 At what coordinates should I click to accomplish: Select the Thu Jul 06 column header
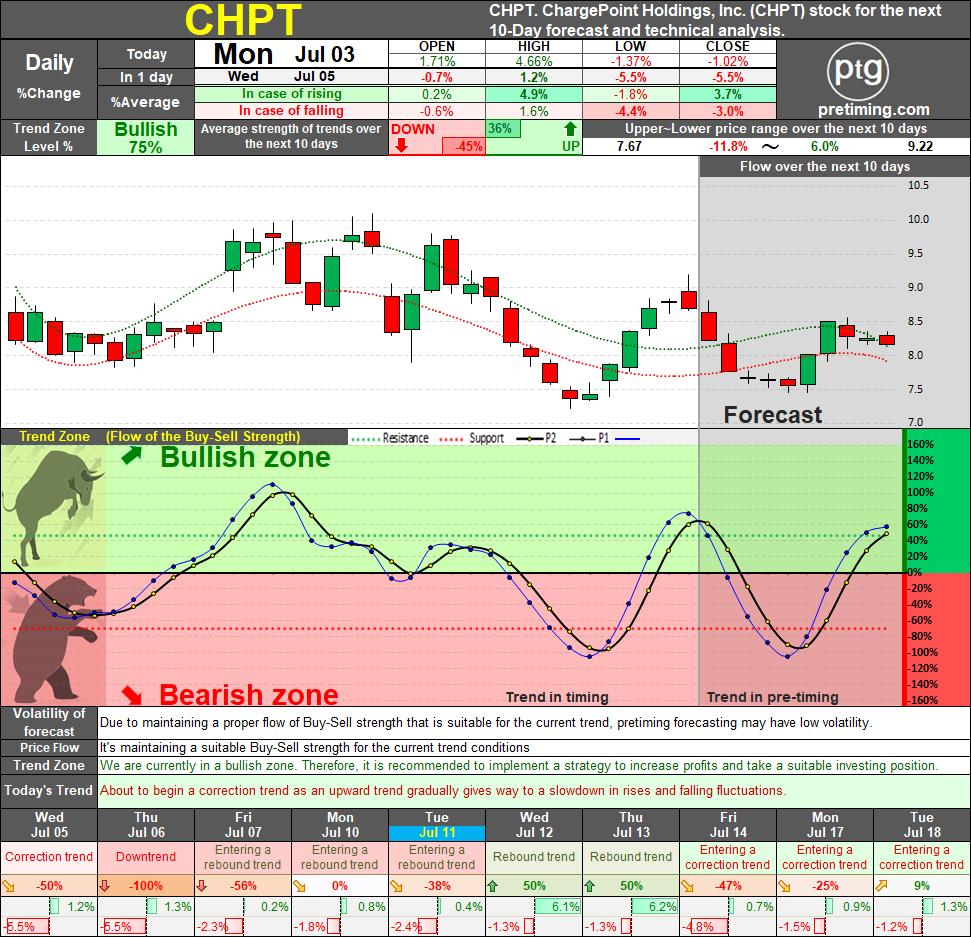click(146, 825)
